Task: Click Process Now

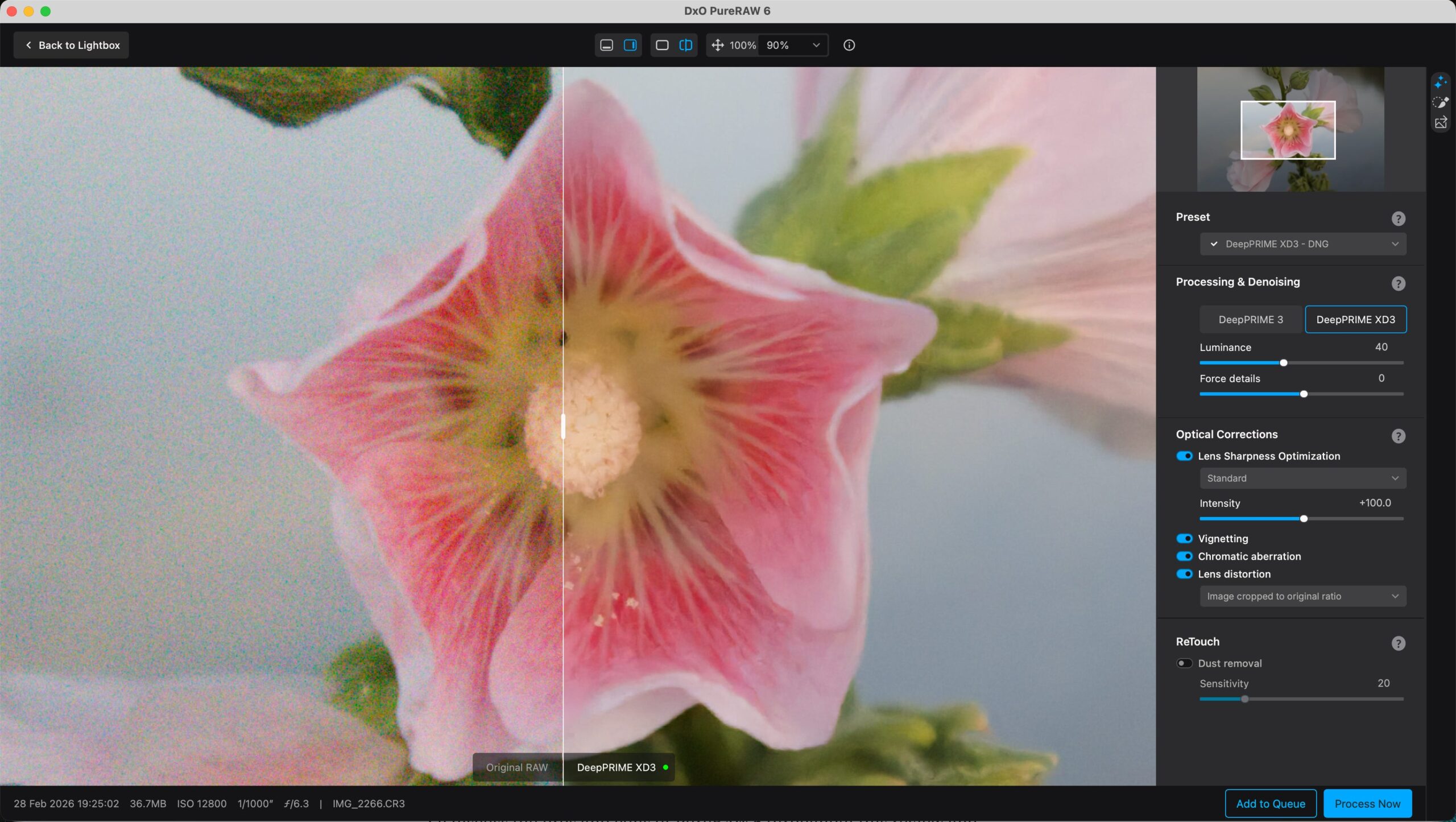Action: tap(1367, 804)
